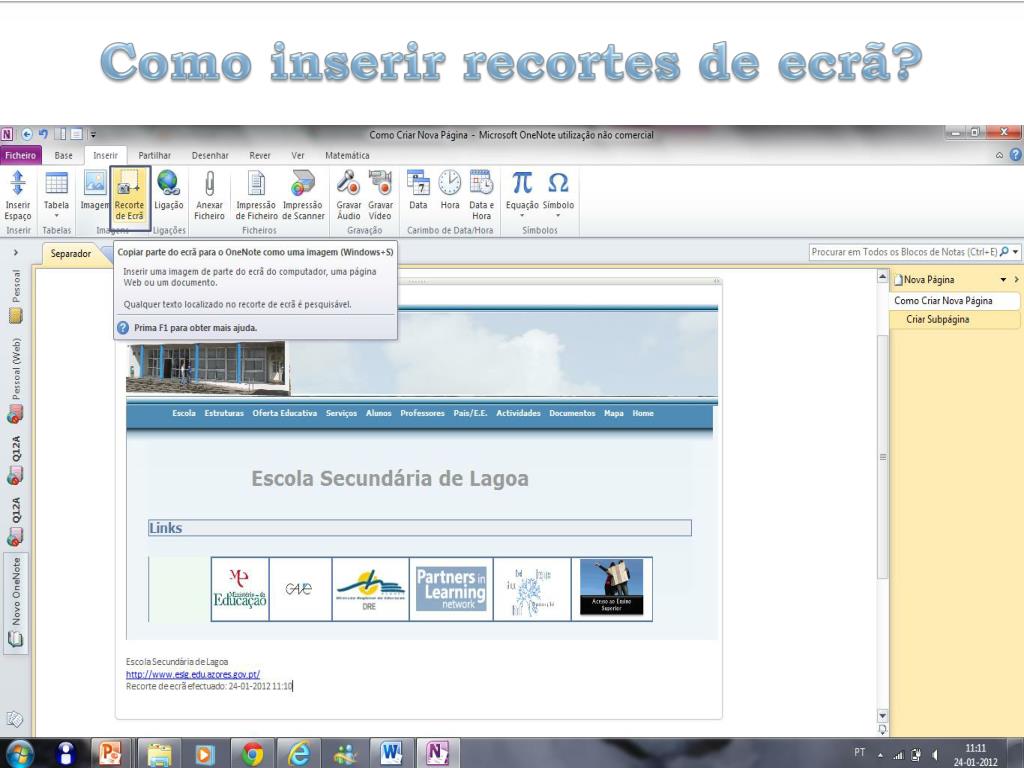Screen dimensions: 1024x768
Task: Open the Criar Subpágina page
Action: (x=938, y=319)
